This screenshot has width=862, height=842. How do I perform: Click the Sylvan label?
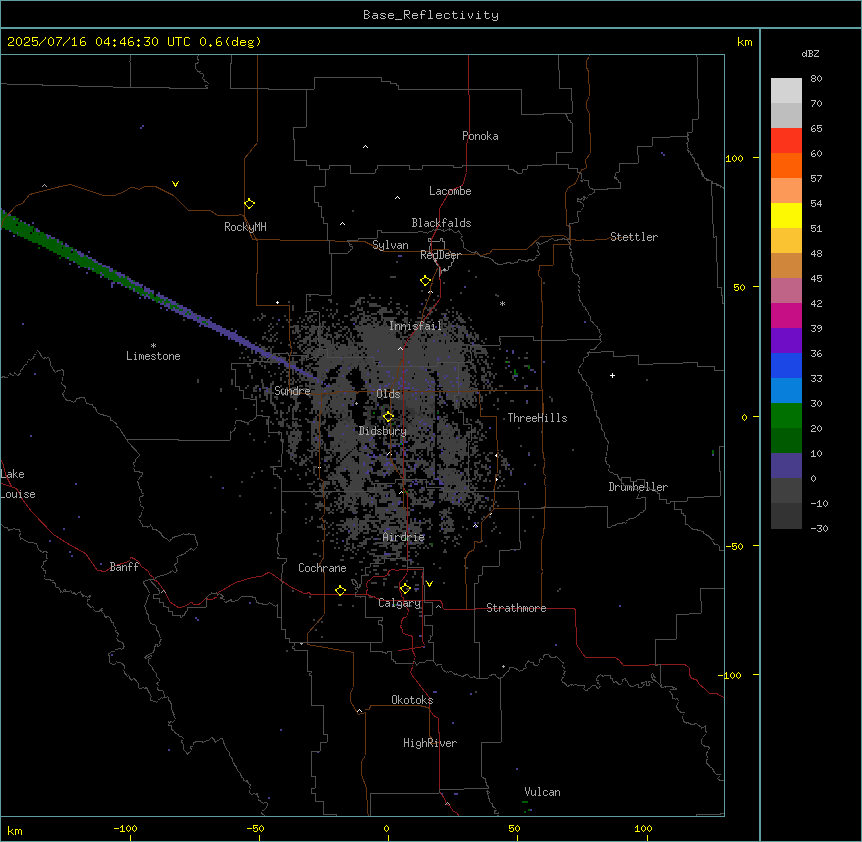pos(390,245)
